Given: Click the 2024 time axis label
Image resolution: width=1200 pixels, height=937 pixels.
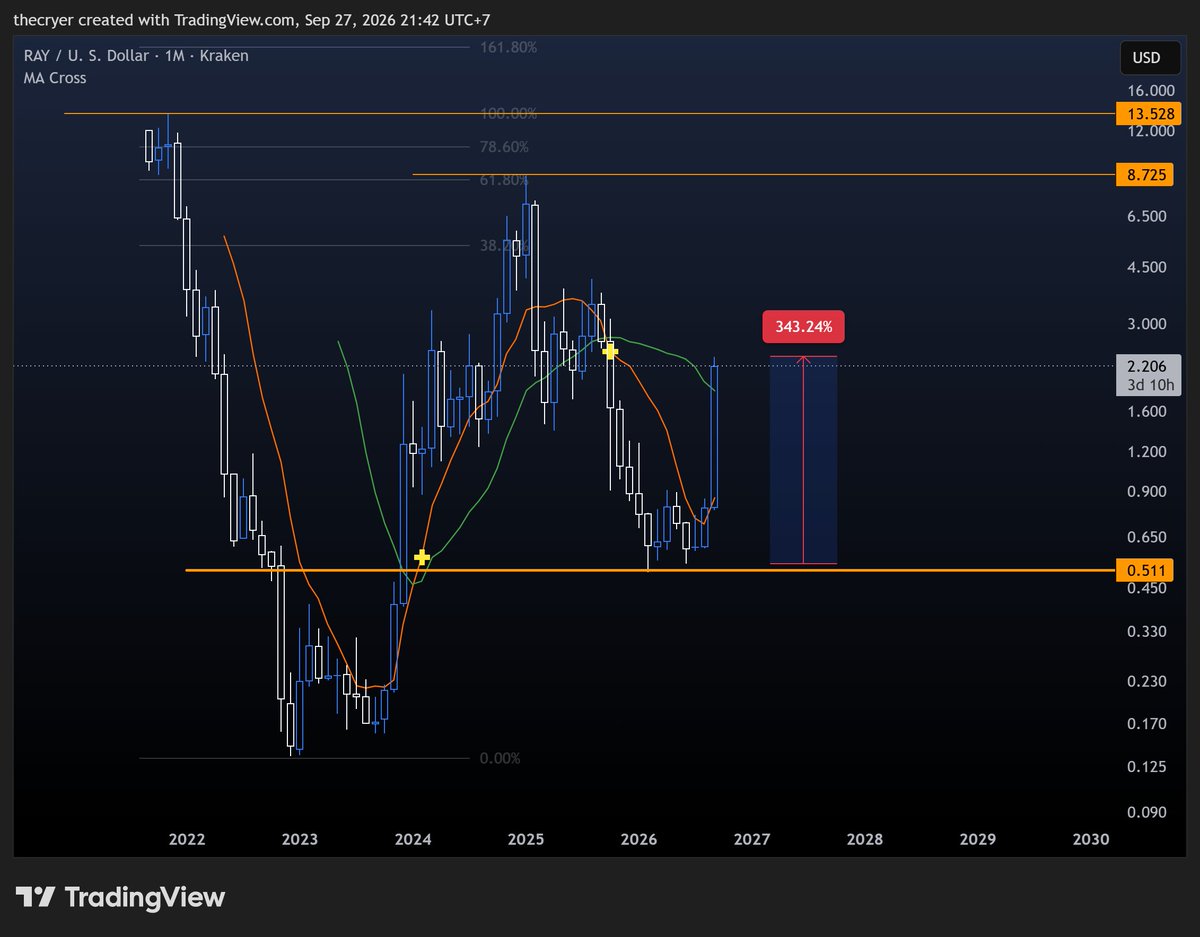Looking at the screenshot, I should click(413, 839).
